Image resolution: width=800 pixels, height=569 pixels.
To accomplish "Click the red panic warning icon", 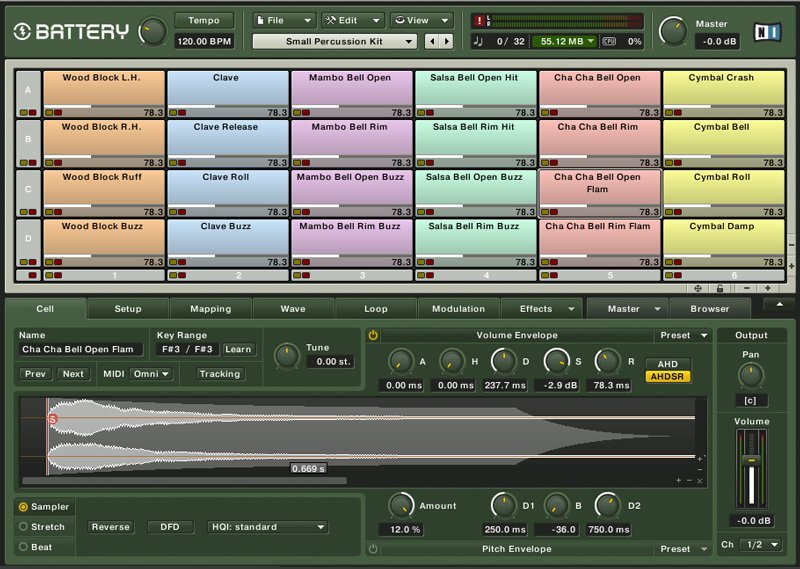I will tap(480, 20).
